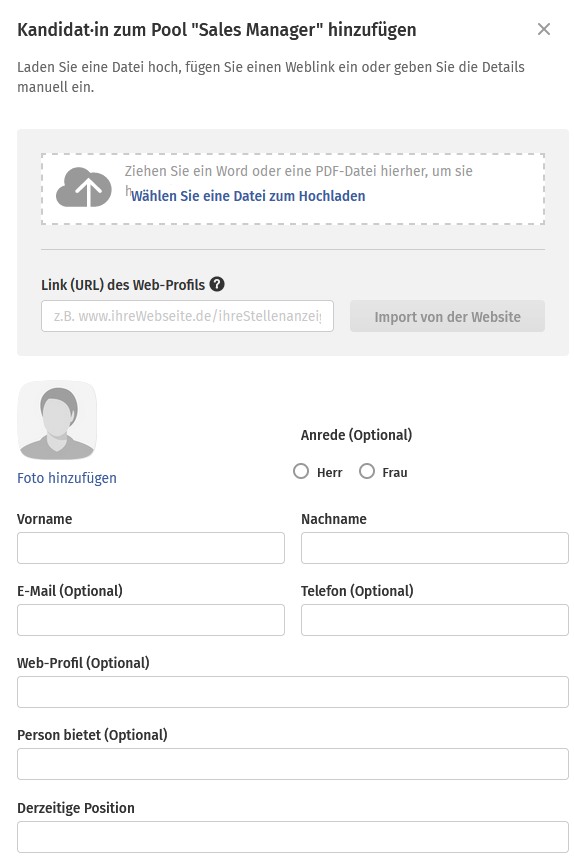Click the Person bietet (Optional) field

(293, 764)
